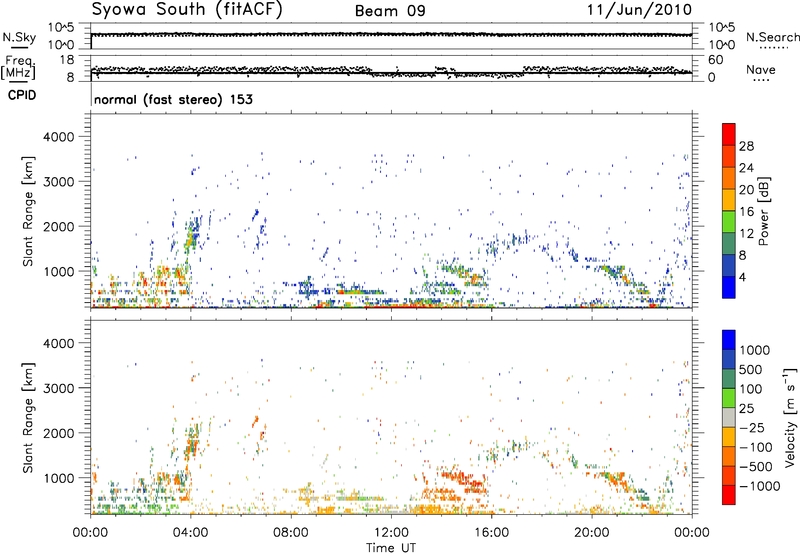Image resolution: width=800 pixels, height=554 pixels.
Task: Click the power echo cluster near 14:00–16:00
Action: pyautogui.click(x=462, y=273)
